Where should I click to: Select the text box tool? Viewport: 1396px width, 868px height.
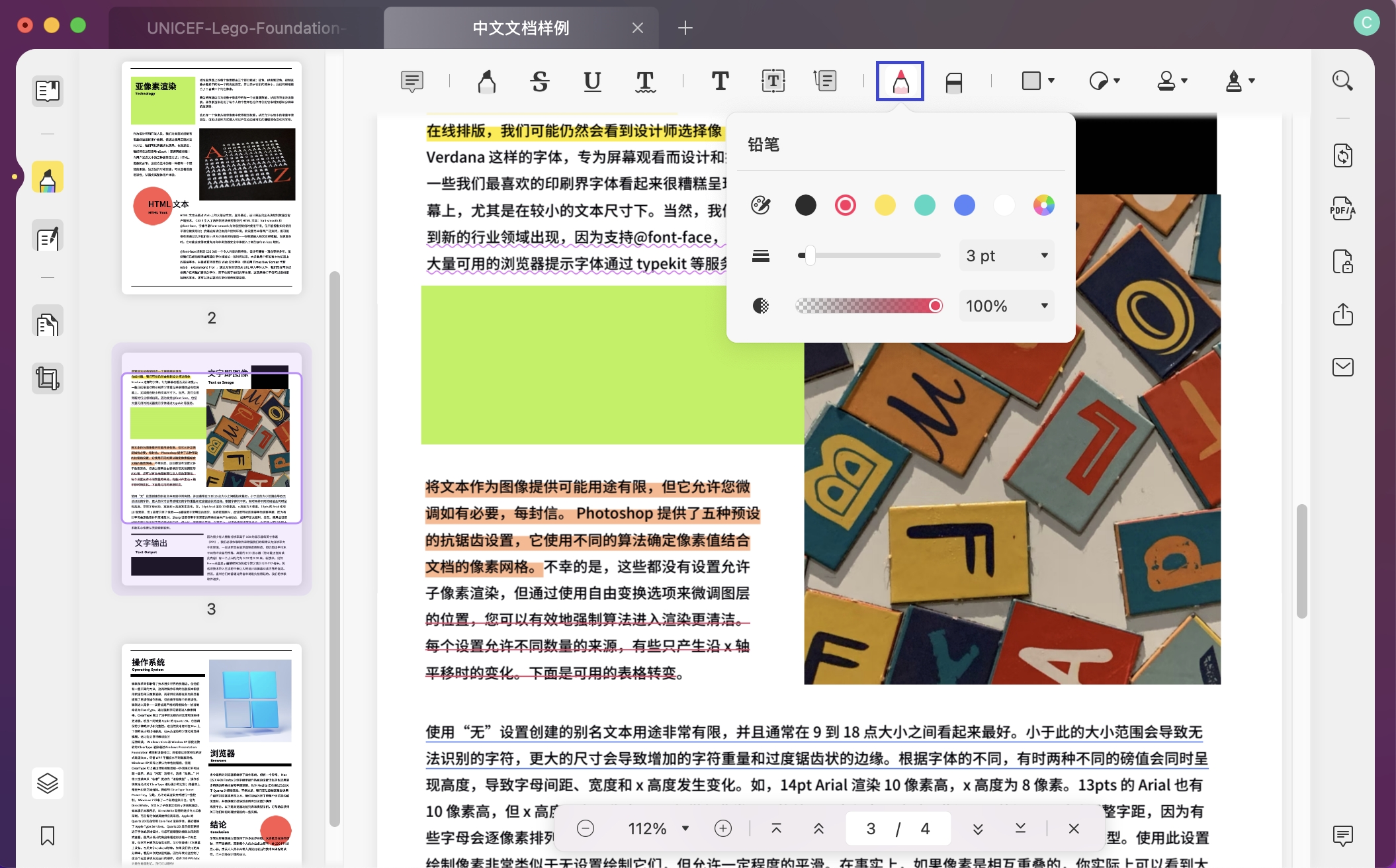(x=773, y=81)
